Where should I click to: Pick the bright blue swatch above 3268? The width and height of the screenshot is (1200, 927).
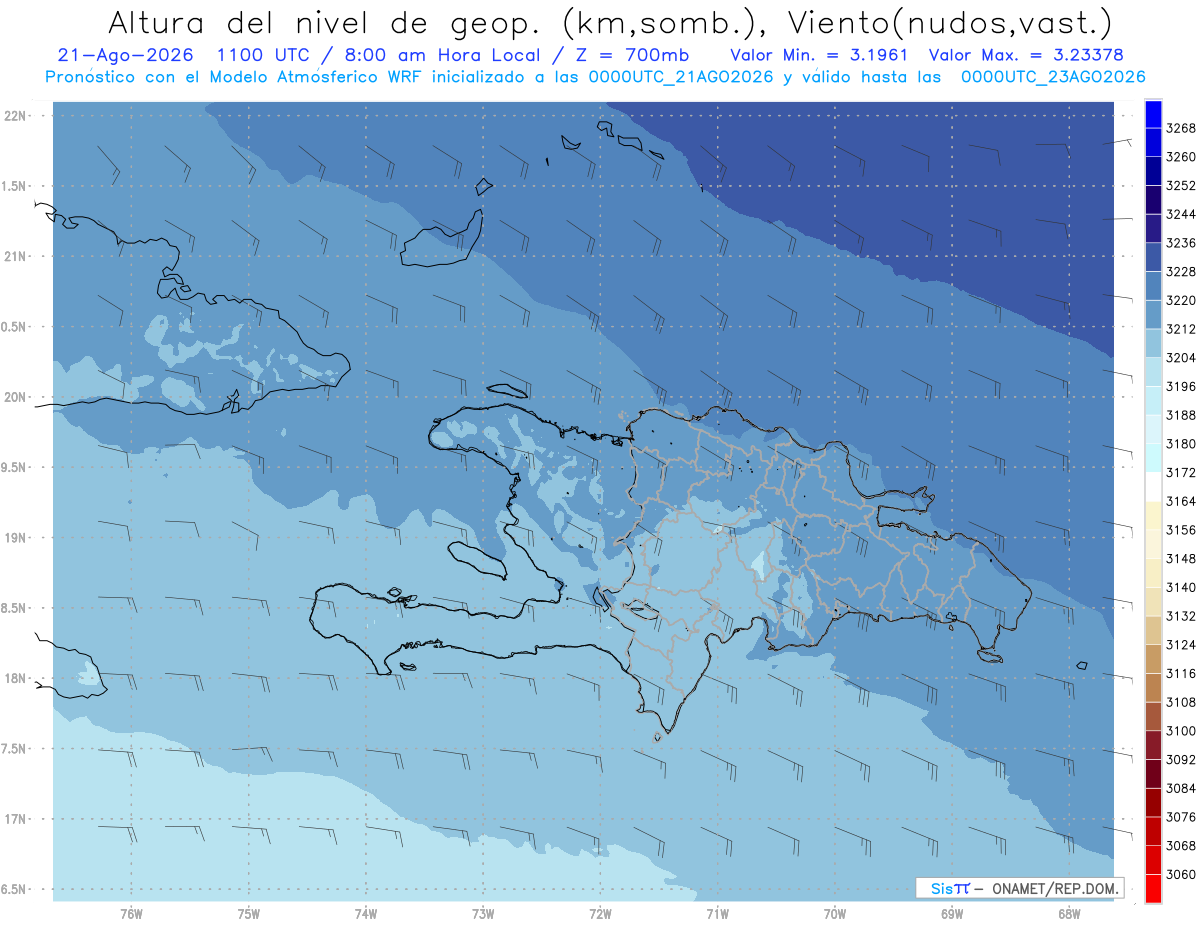point(1153,114)
